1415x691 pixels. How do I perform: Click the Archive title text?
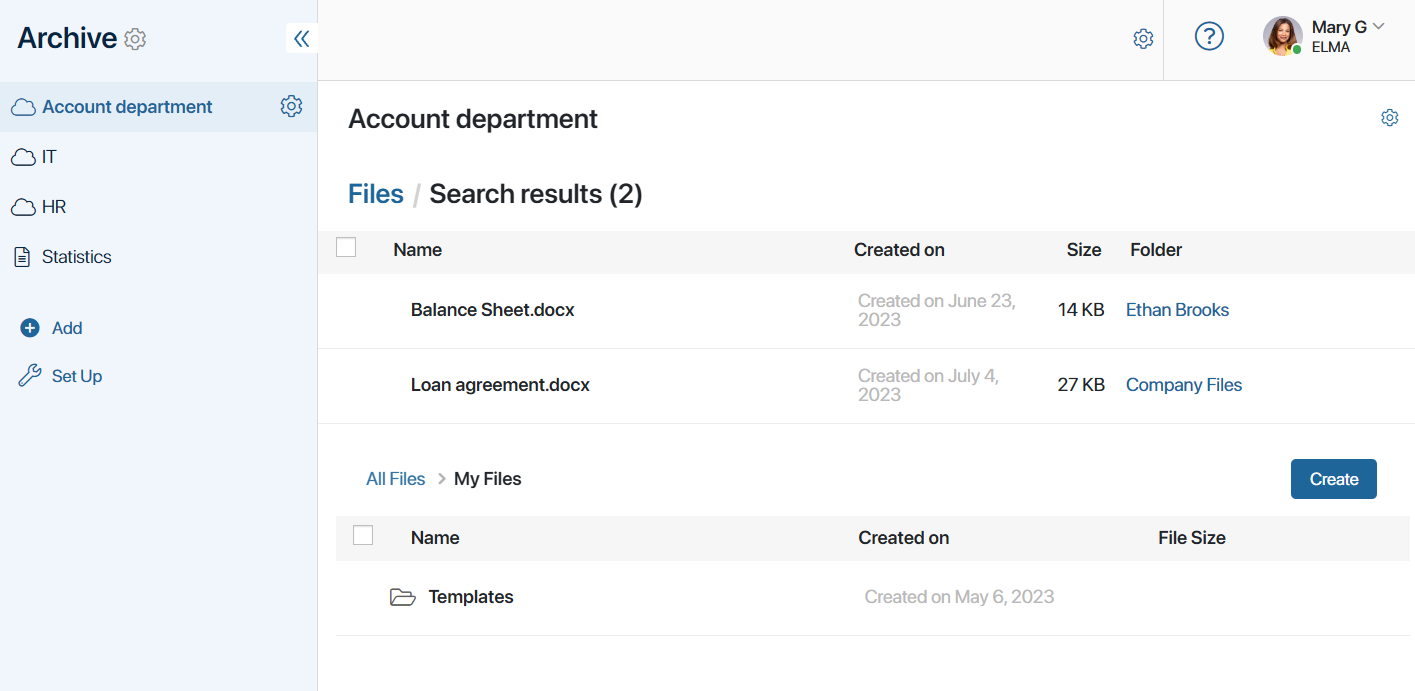[67, 38]
